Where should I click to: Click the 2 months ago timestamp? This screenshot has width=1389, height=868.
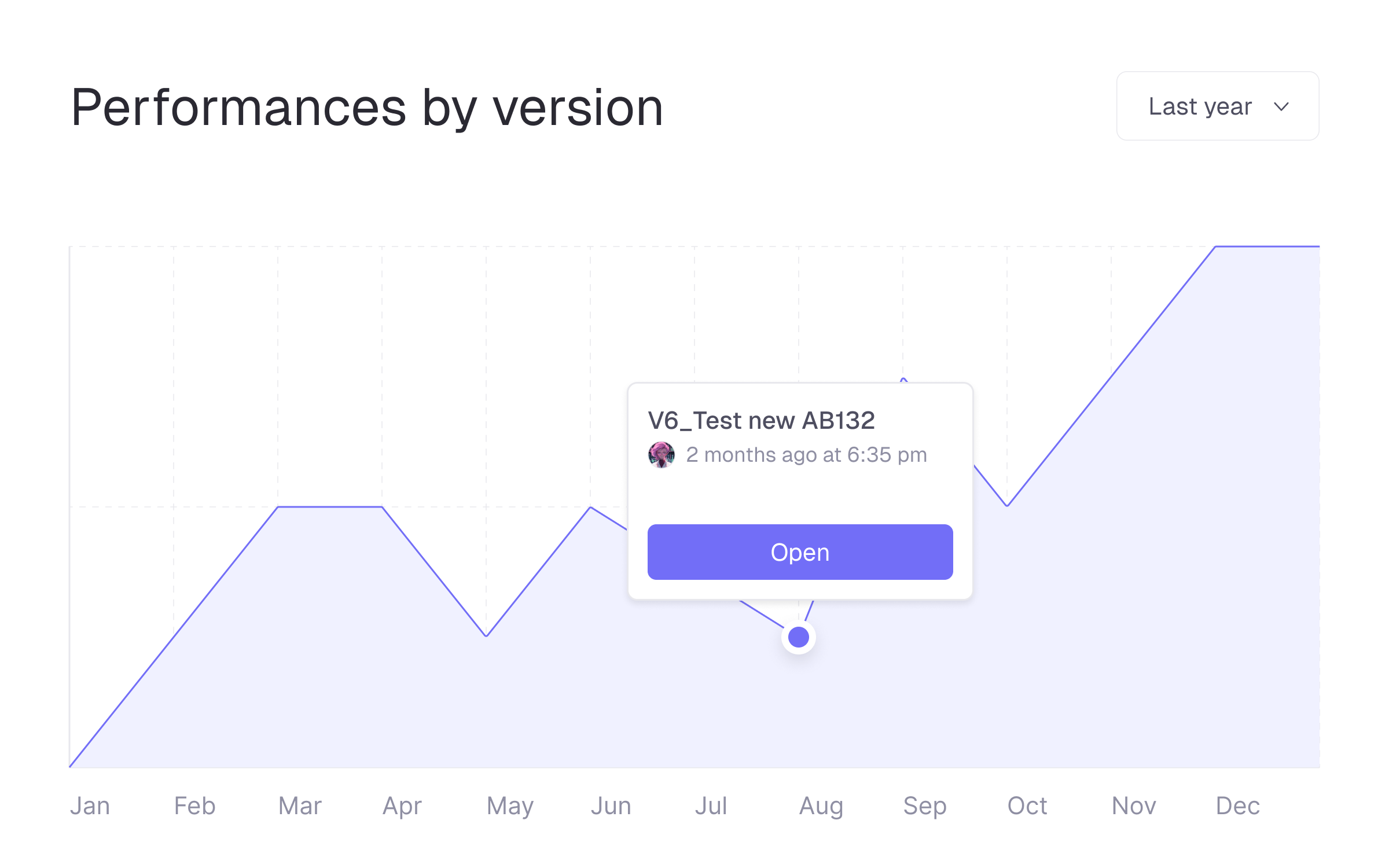pyautogui.click(x=806, y=455)
